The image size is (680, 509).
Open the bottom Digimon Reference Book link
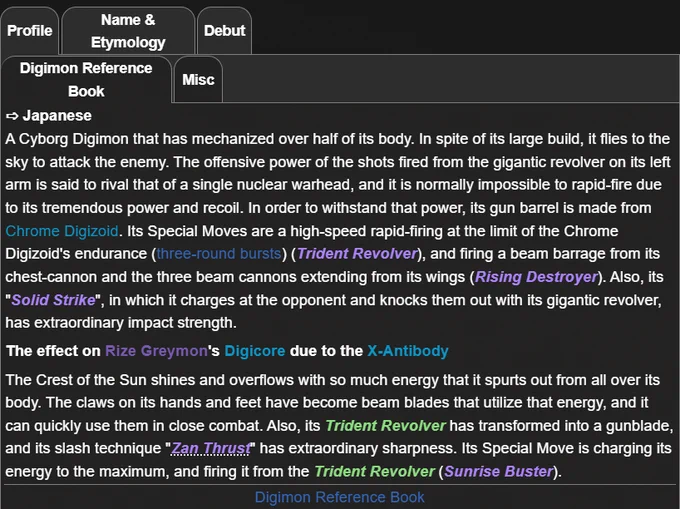340,497
